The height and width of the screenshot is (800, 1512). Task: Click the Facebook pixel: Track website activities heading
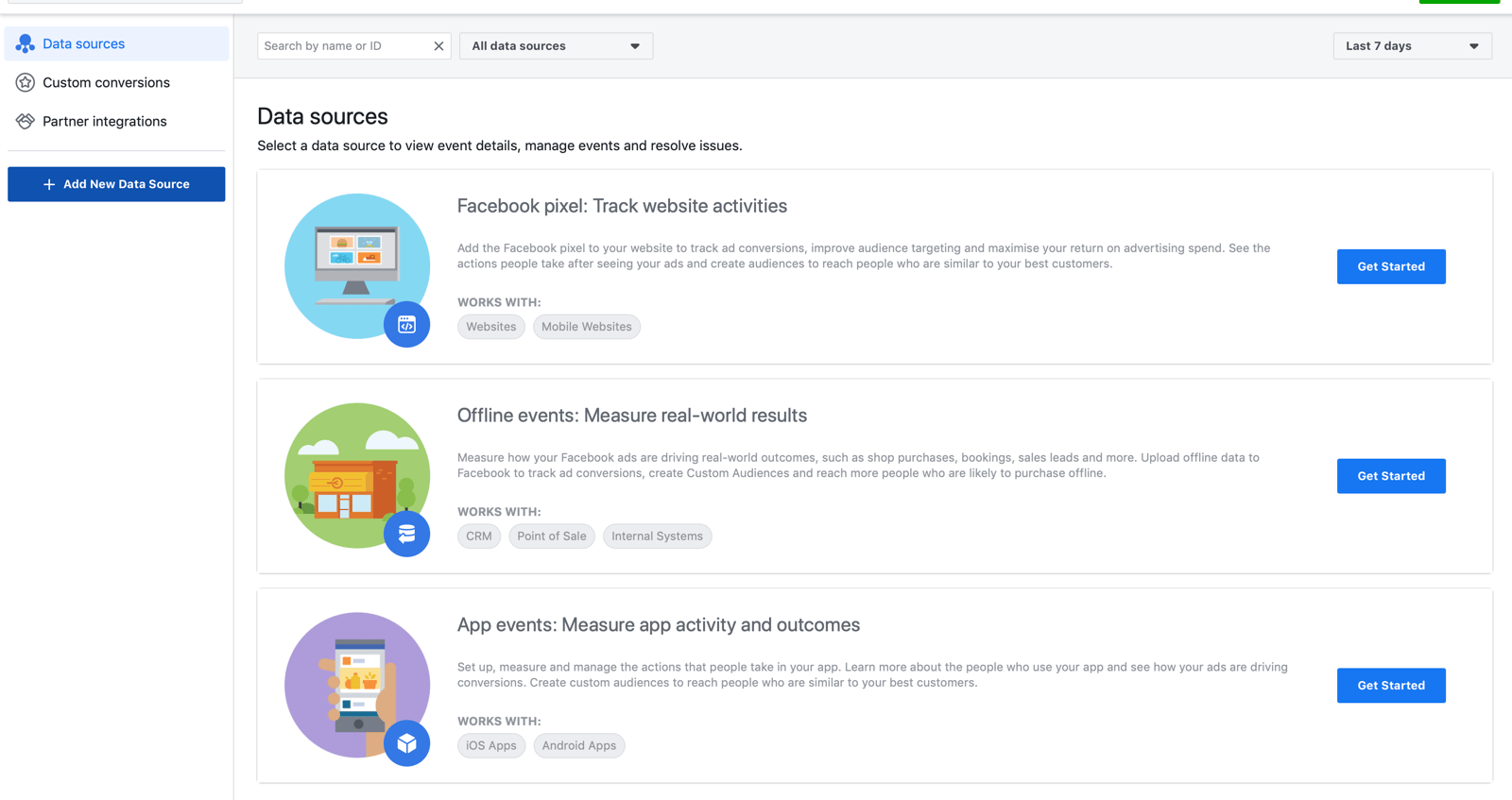coord(622,206)
